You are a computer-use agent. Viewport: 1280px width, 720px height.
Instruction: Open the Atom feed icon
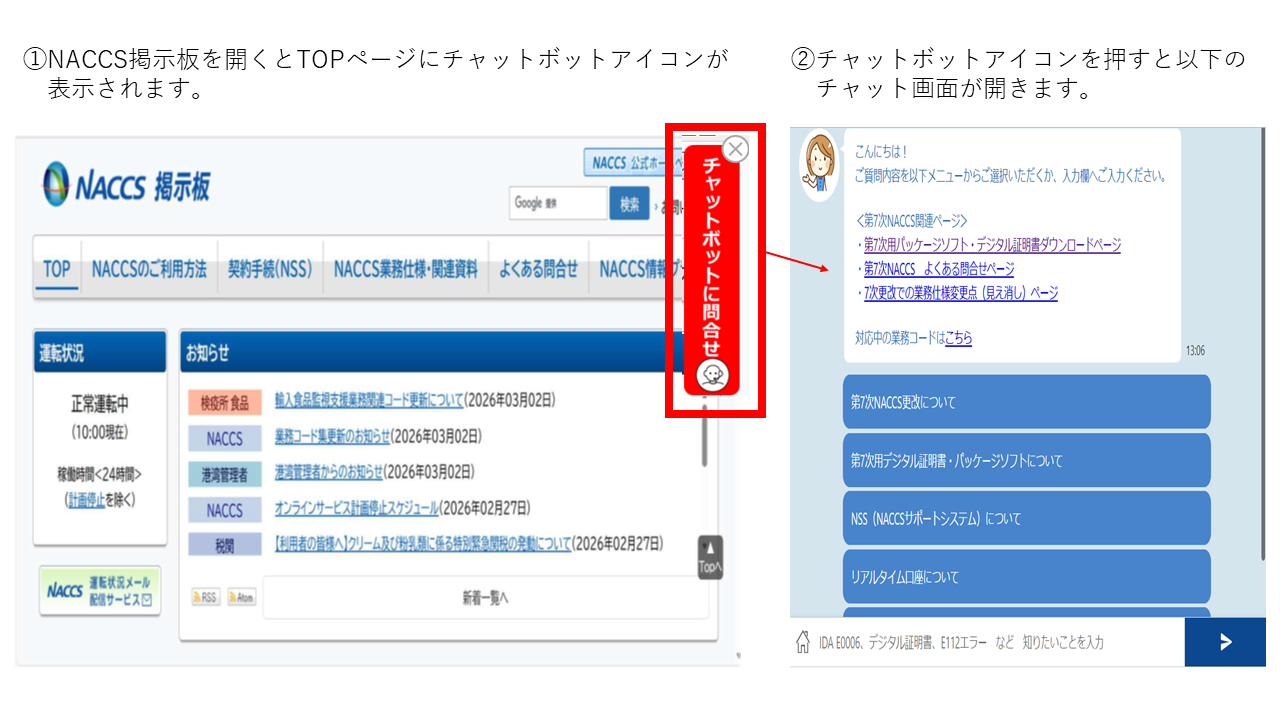click(x=241, y=597)
